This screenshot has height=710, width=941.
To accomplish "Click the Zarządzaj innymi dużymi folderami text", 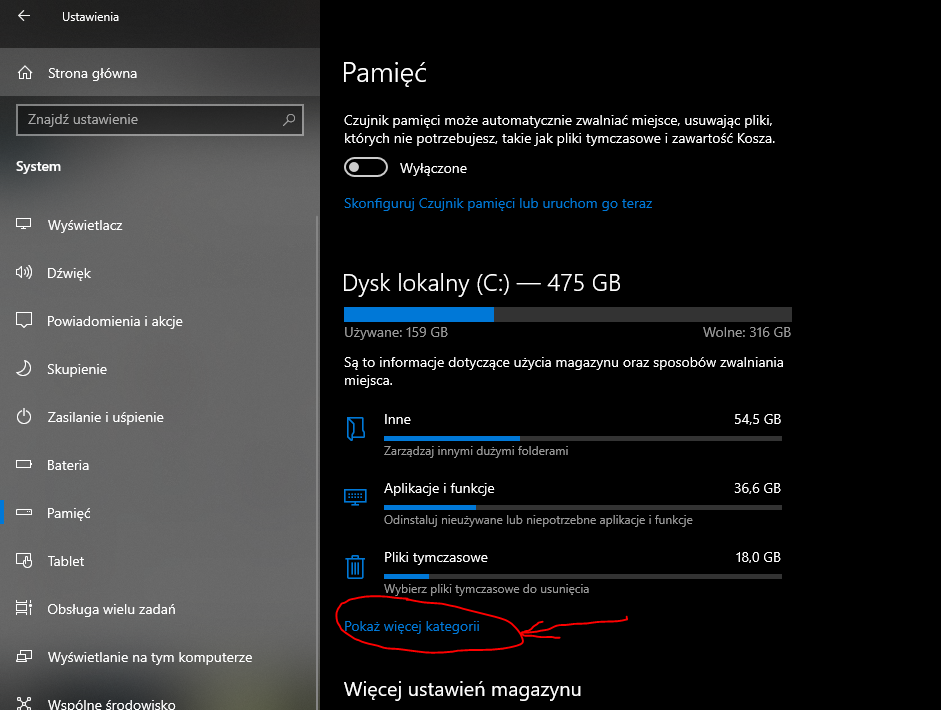I will click(x=476, y=451).
